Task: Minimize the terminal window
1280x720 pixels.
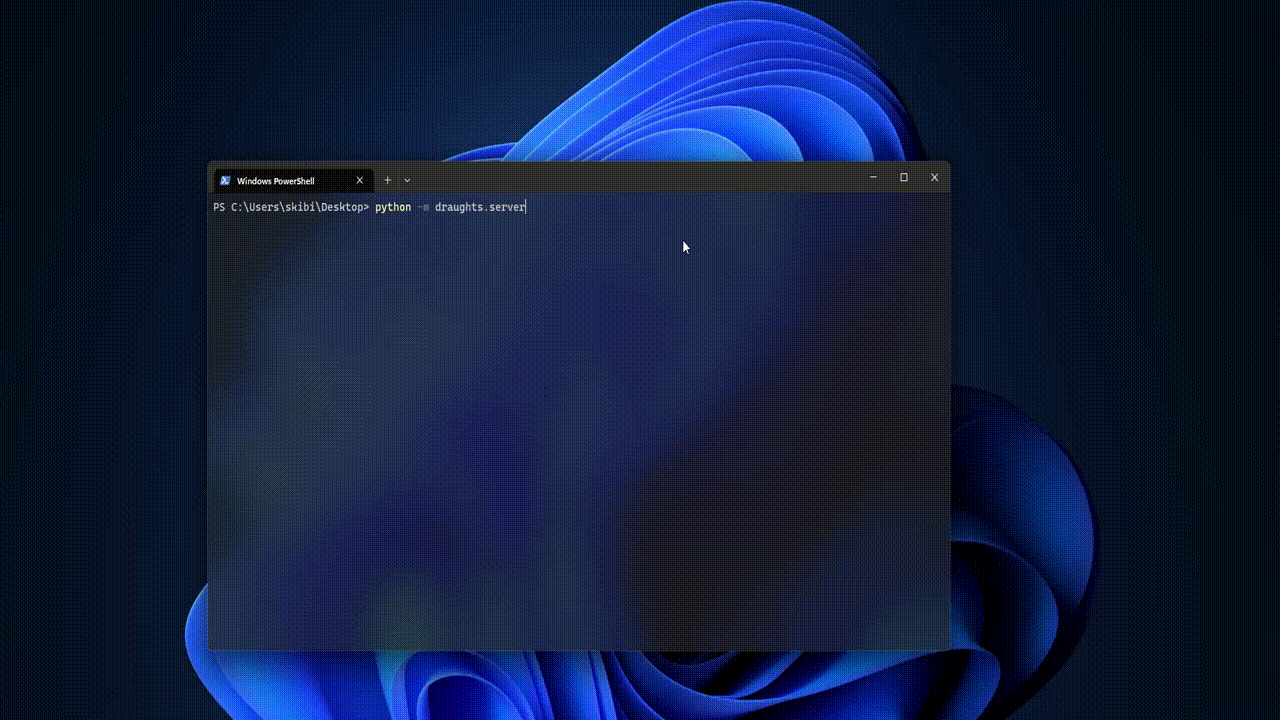Action: pyautogui.click(x=873, y=177)
